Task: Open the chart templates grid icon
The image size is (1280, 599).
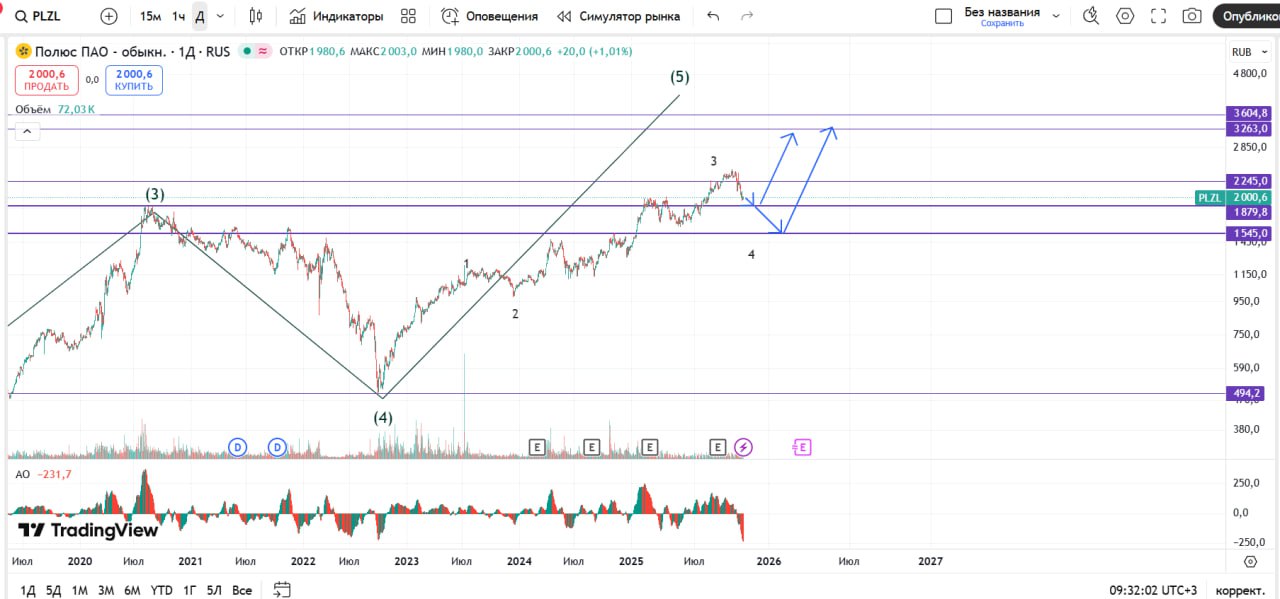Action: (408, 16)
